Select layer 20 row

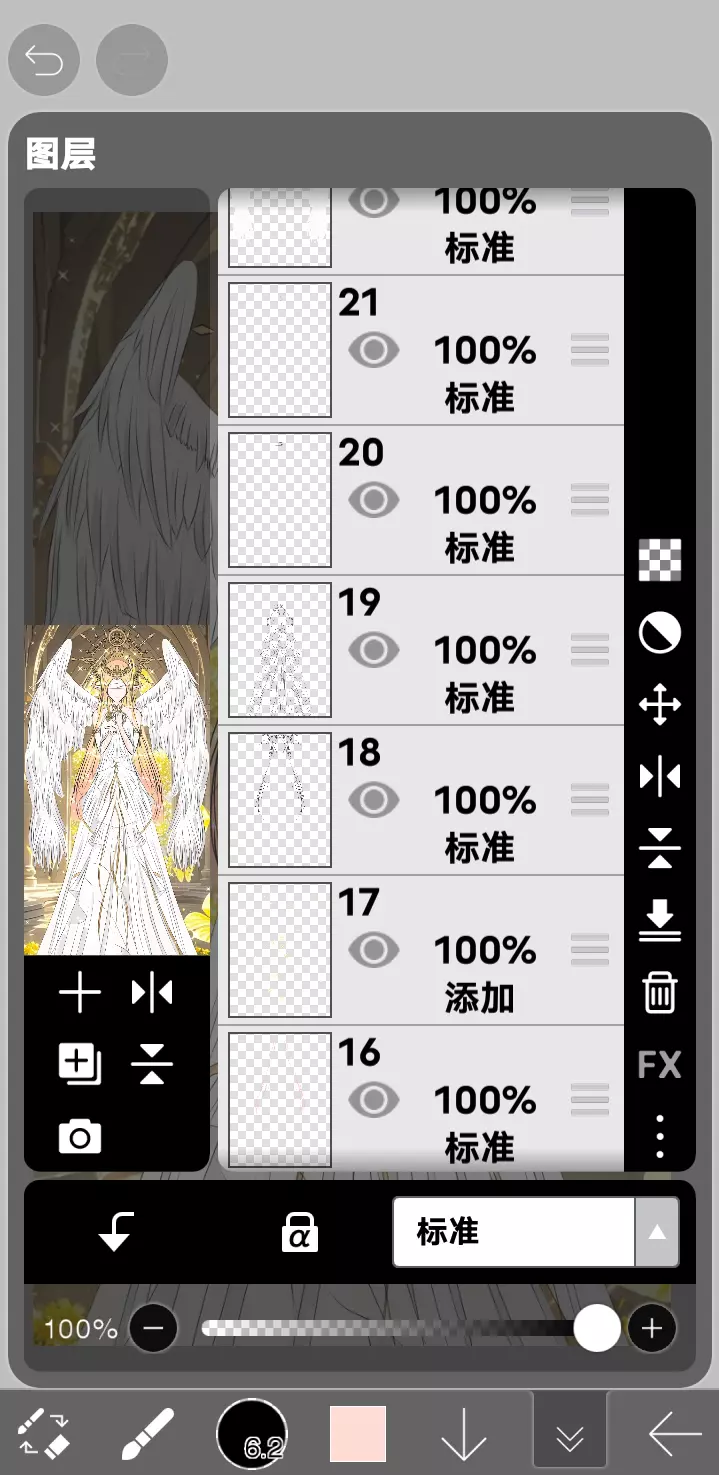click(421, 500)
